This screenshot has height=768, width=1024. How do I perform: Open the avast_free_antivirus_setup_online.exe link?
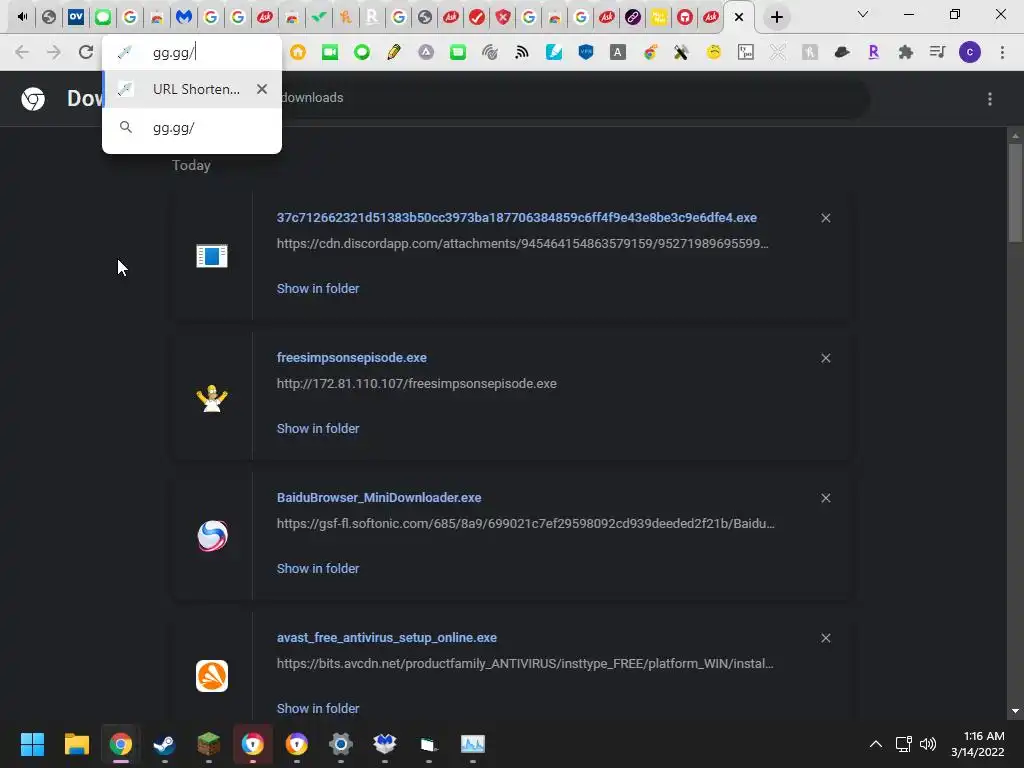click(387, 637)
